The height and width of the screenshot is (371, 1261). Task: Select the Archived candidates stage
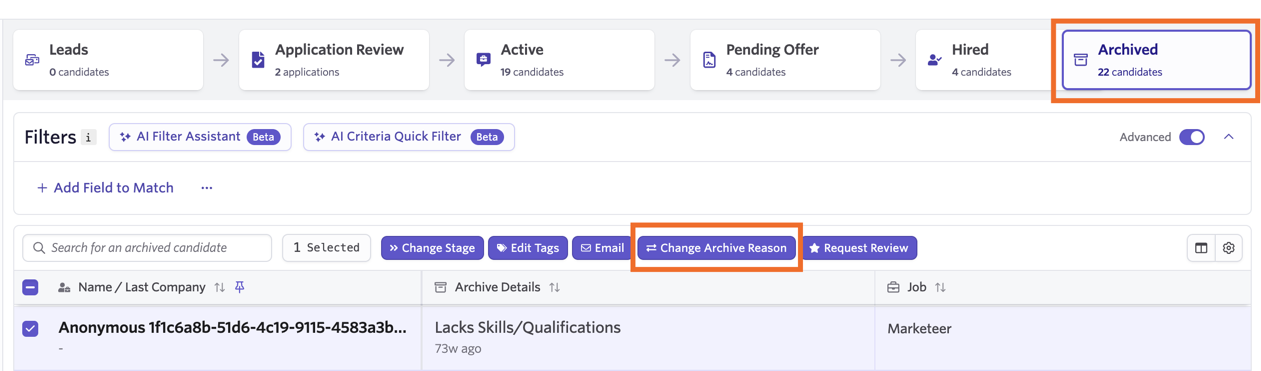click(1156, 60)
